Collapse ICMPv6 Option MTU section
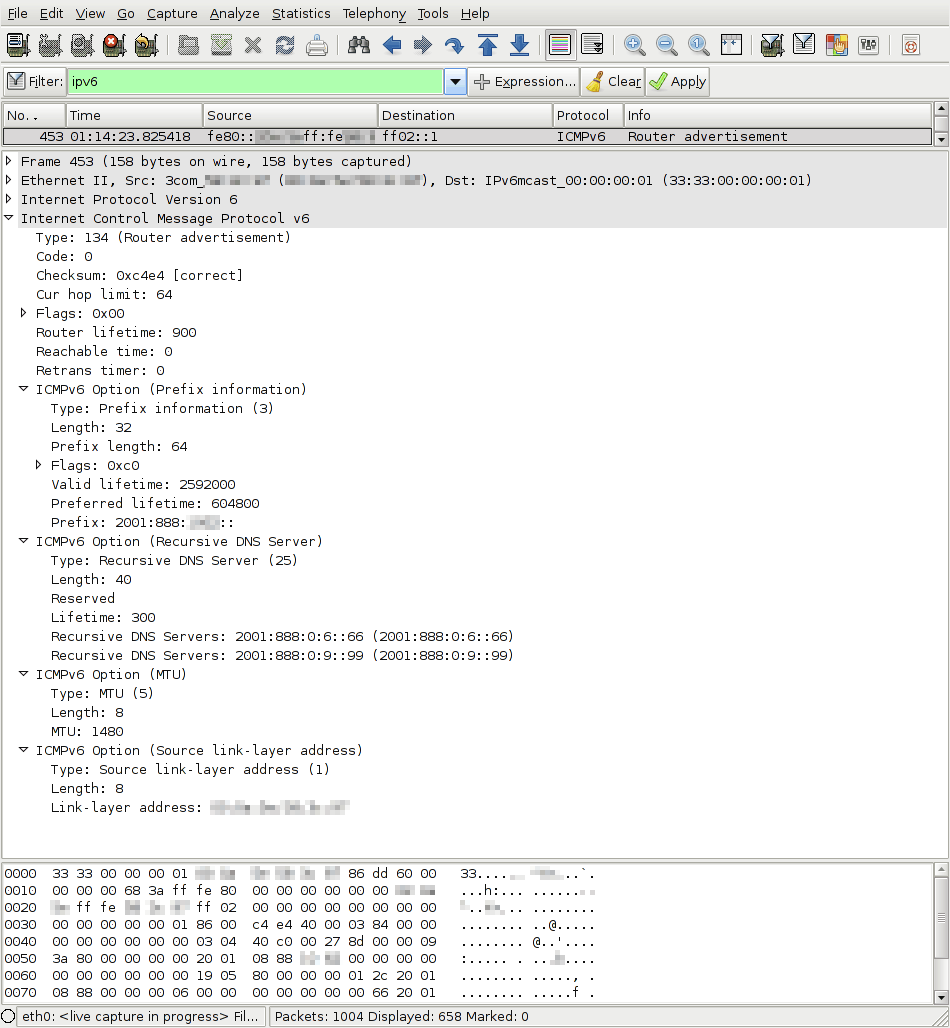 pyautogui.click(x=24, y=674)
